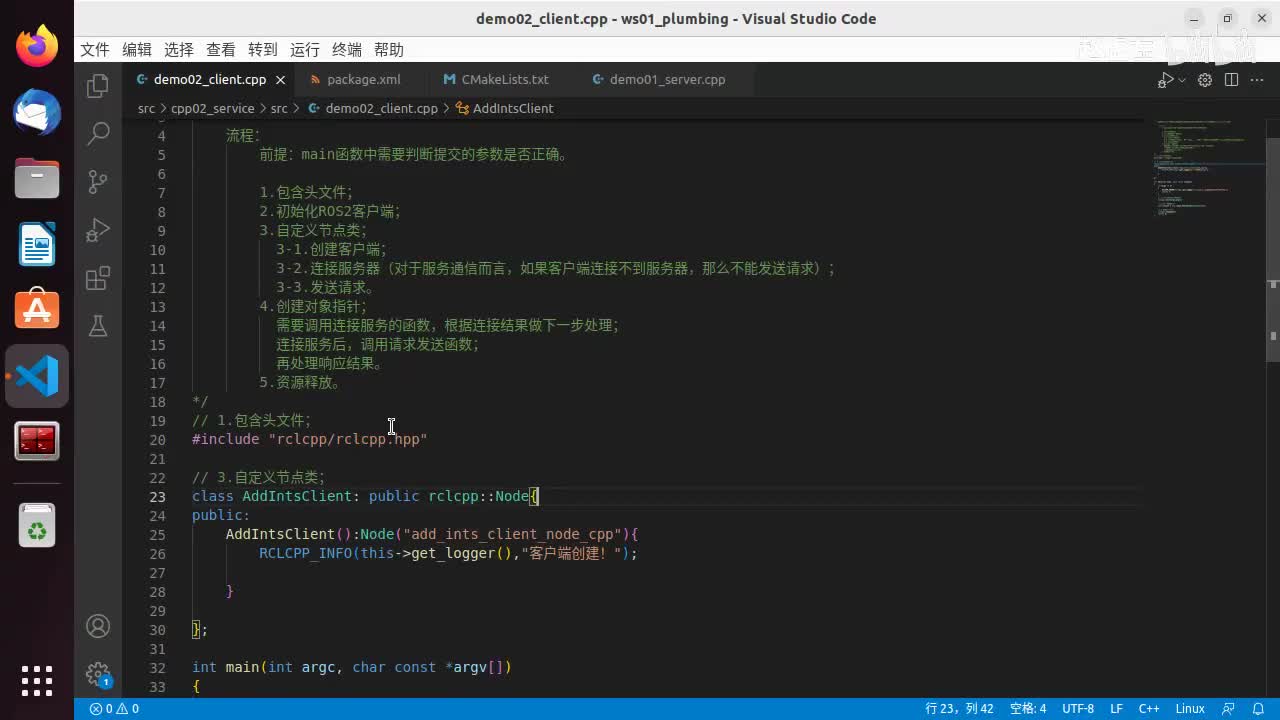Open the 编辑 menu
This screenshot has height=720, width=1280.
point(137,50)
